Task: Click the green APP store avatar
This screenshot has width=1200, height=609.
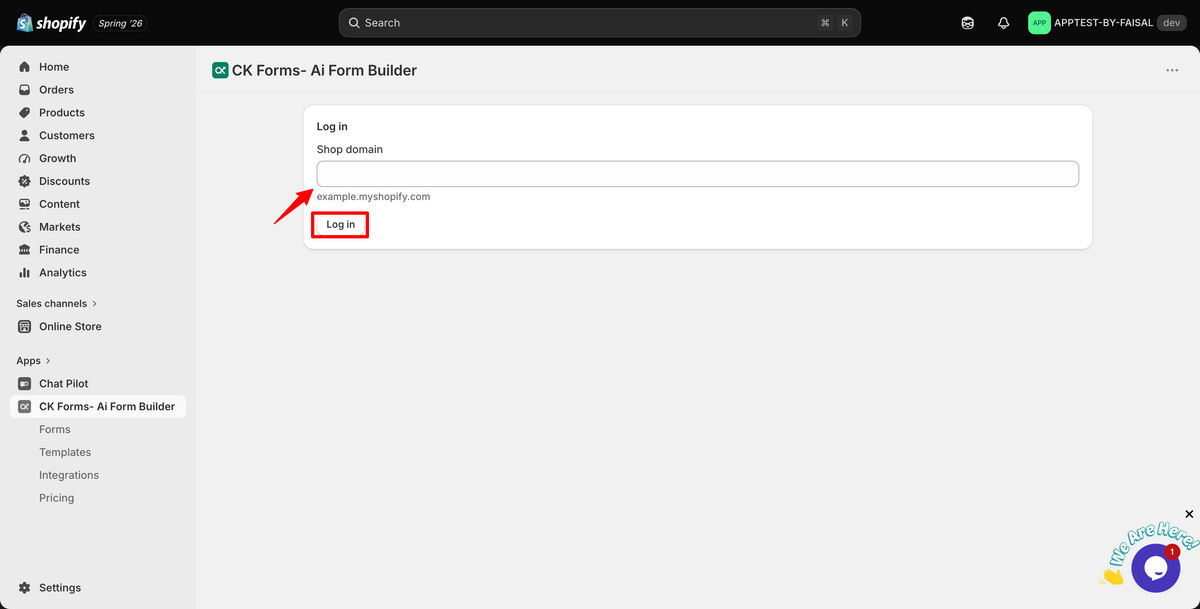Action: (x=1039, y=23)
